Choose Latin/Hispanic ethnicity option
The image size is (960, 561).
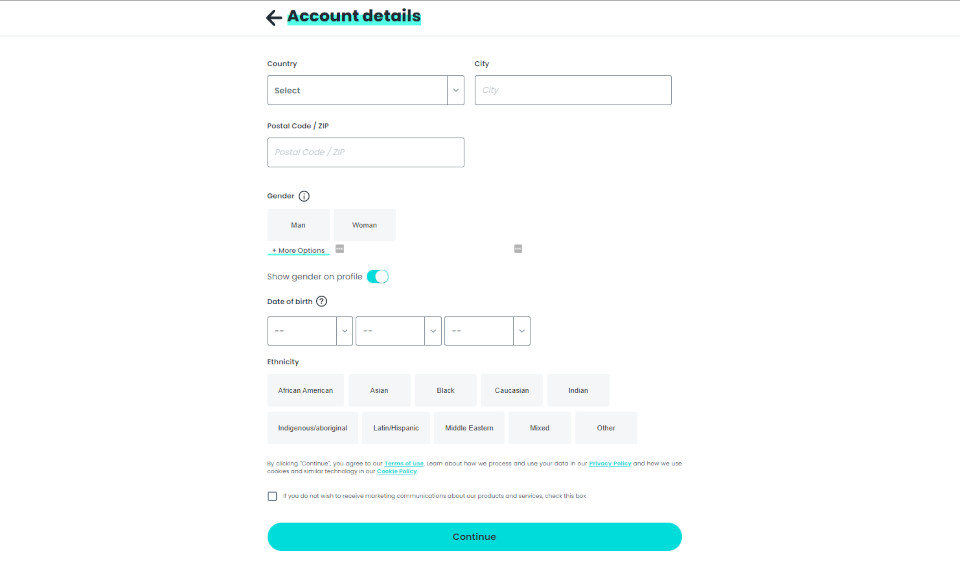click(x=395, y=428)
